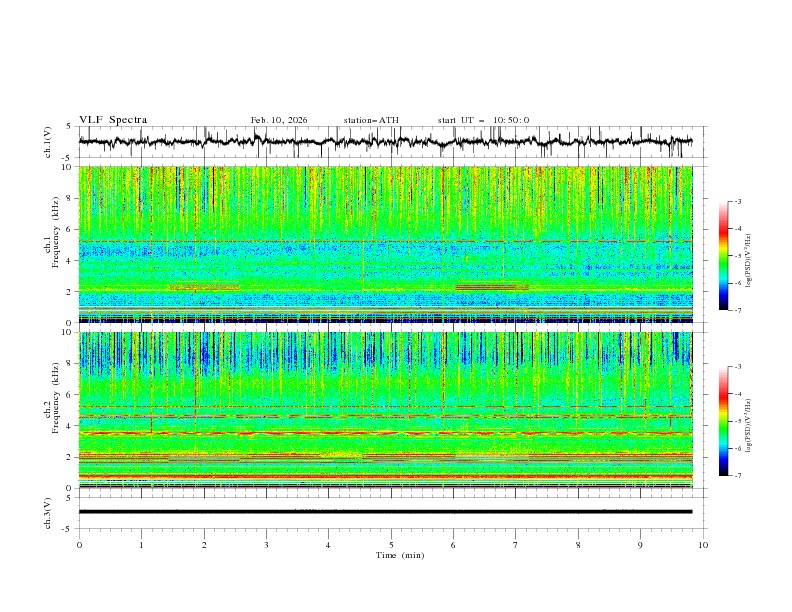Viewport: 792px width, 612px height.
Task: Click the ch.1 spectrogram color scale bar
Action: pyautogui.click(x=723, y=255)
